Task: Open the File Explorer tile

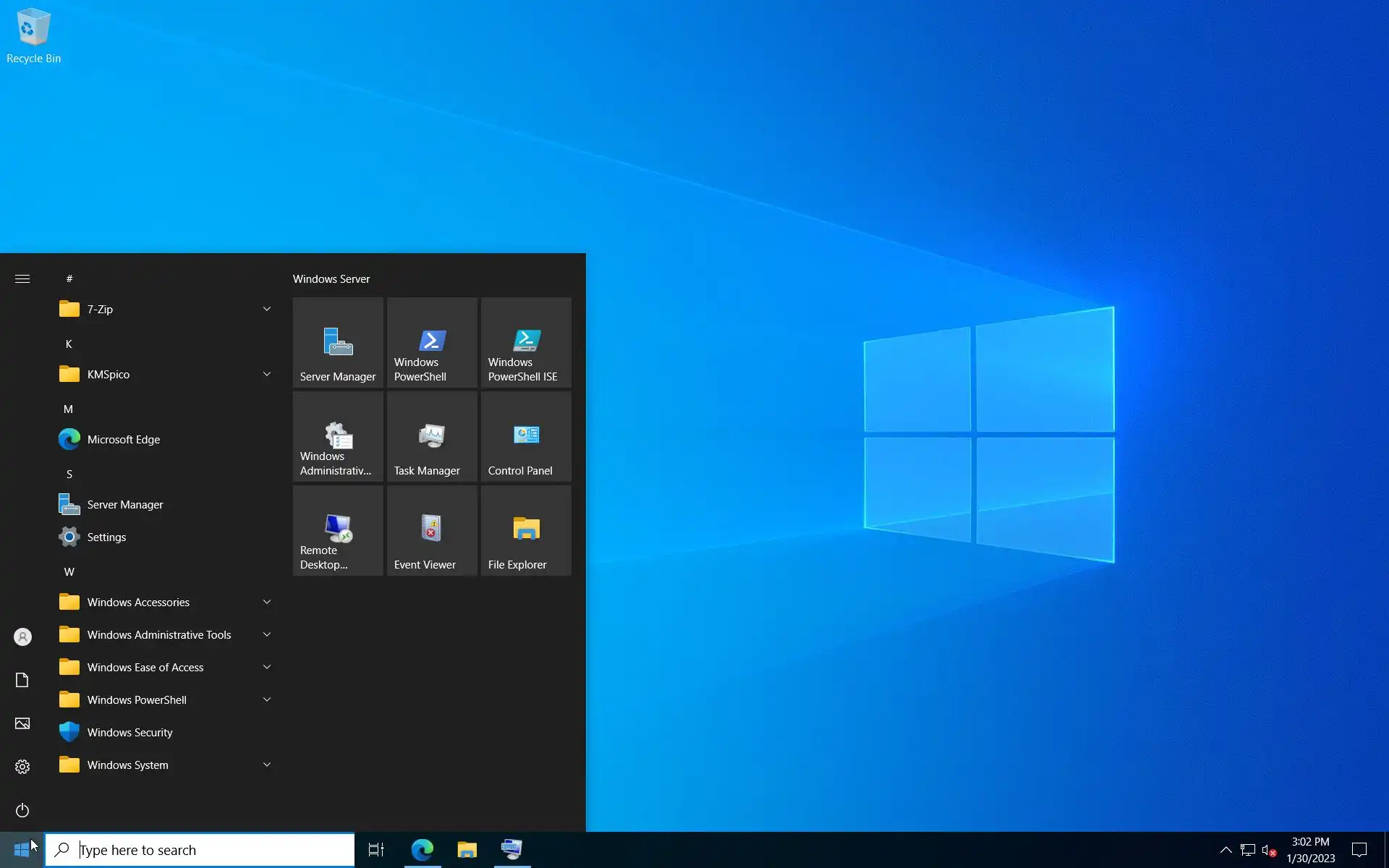Action: coord(526,531)
